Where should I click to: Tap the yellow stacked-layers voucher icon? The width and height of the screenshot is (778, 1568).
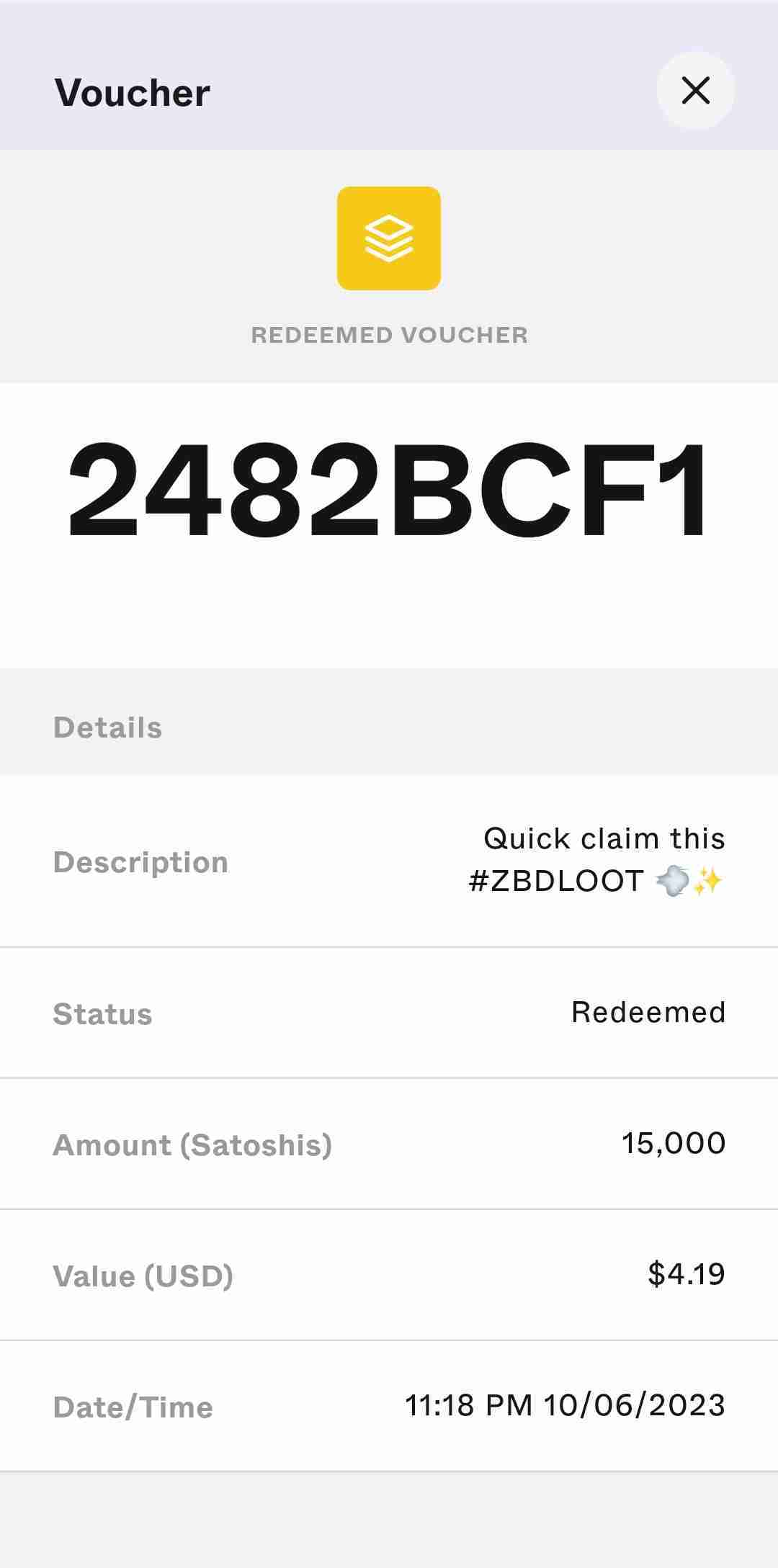point(389,238)
